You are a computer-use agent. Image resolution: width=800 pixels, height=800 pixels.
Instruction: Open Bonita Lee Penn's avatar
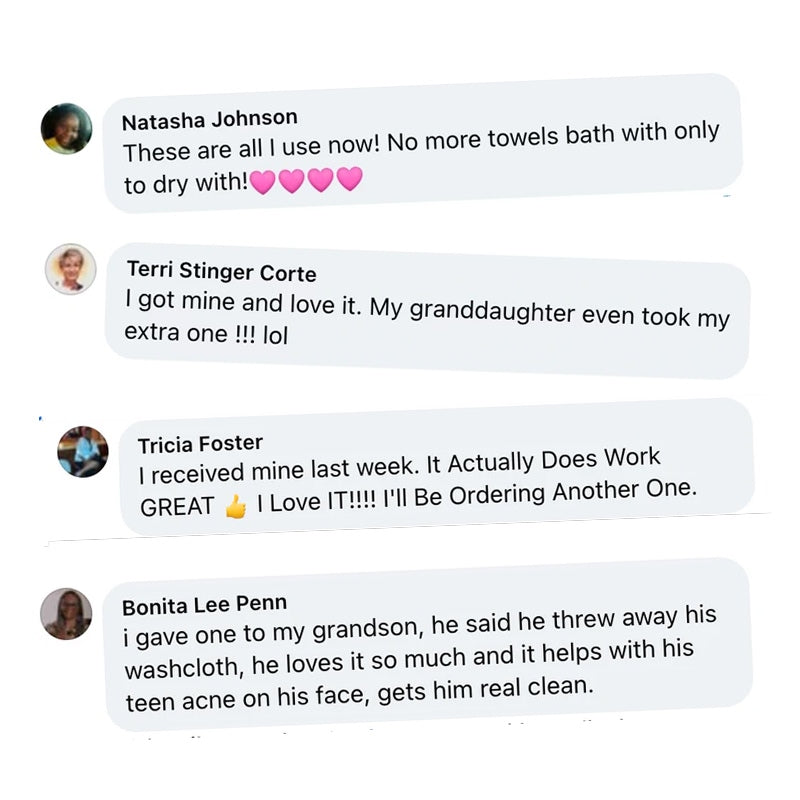(x=66, y=613)
